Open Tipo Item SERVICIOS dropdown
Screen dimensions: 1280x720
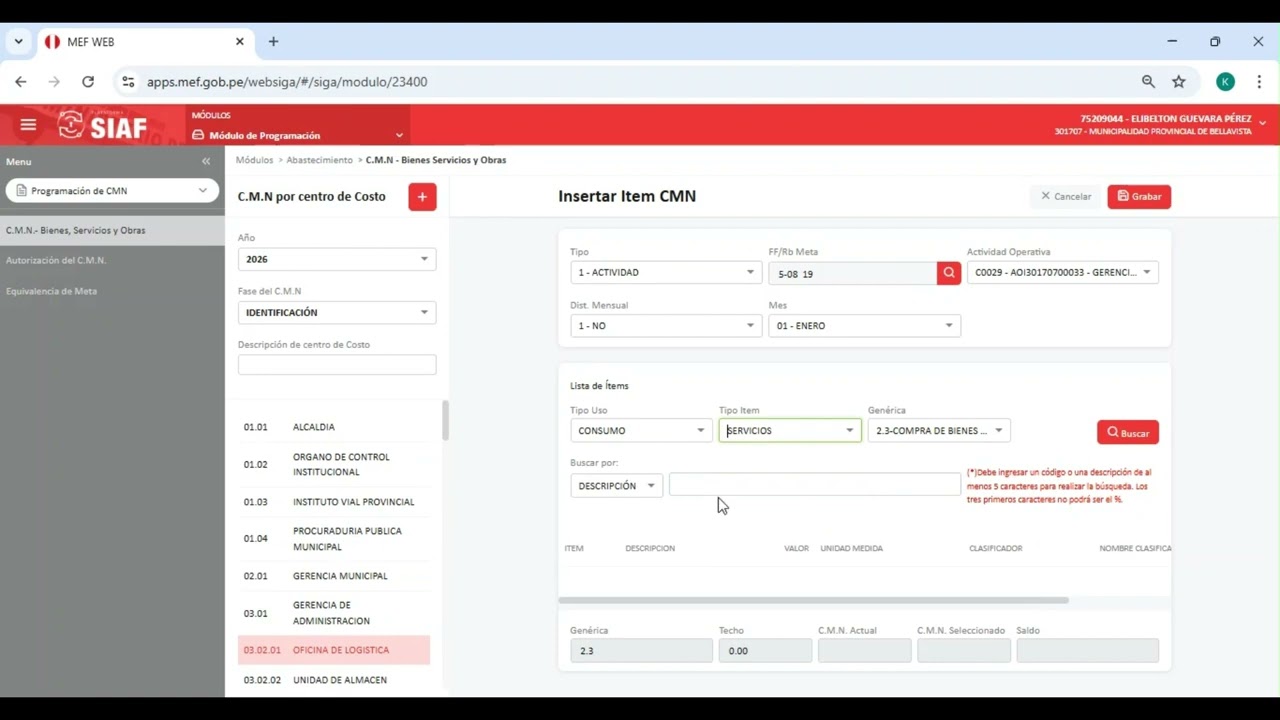(790, 431)
